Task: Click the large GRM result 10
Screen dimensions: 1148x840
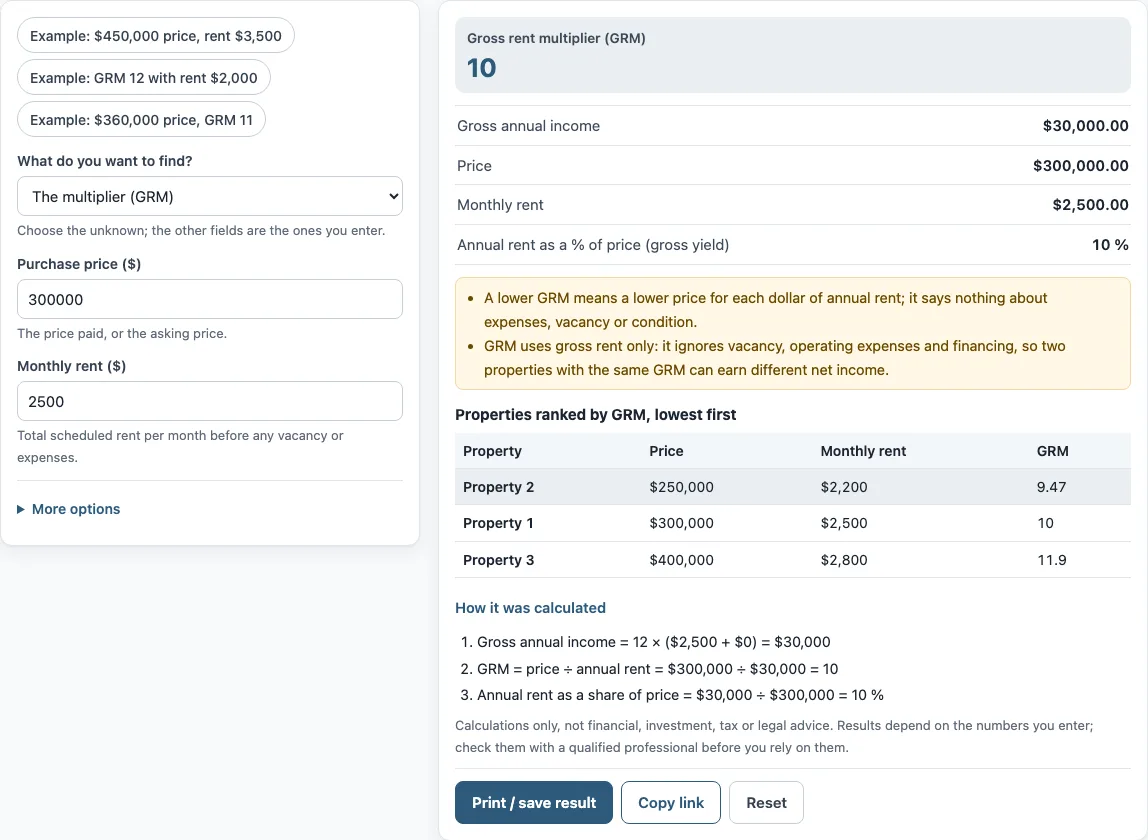Action: pos(482,68)
